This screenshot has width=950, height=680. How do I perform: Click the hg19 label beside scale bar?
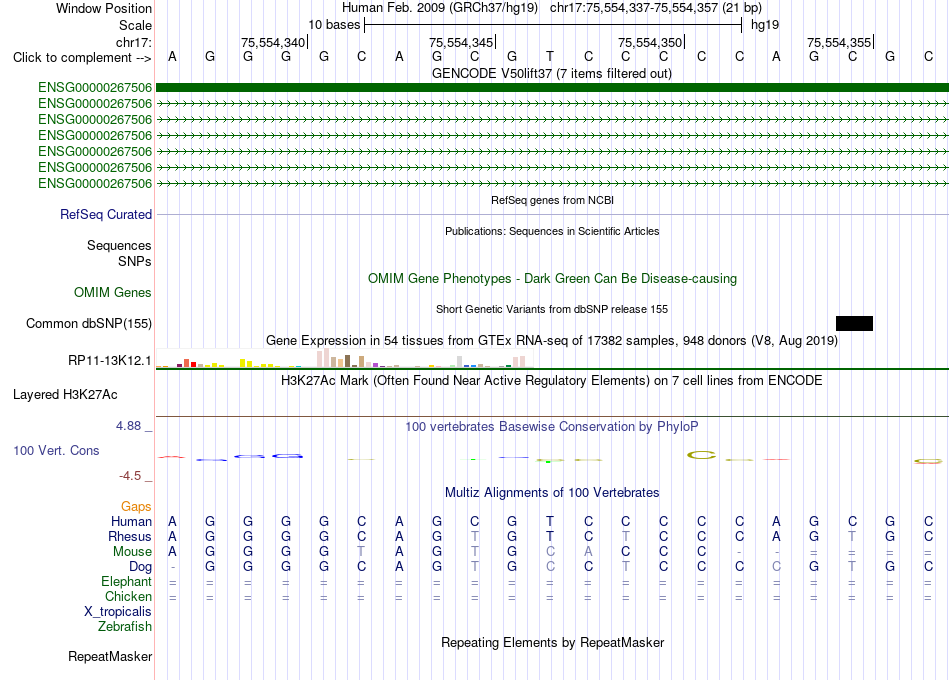pyautogui.click(x=765, y=25)
